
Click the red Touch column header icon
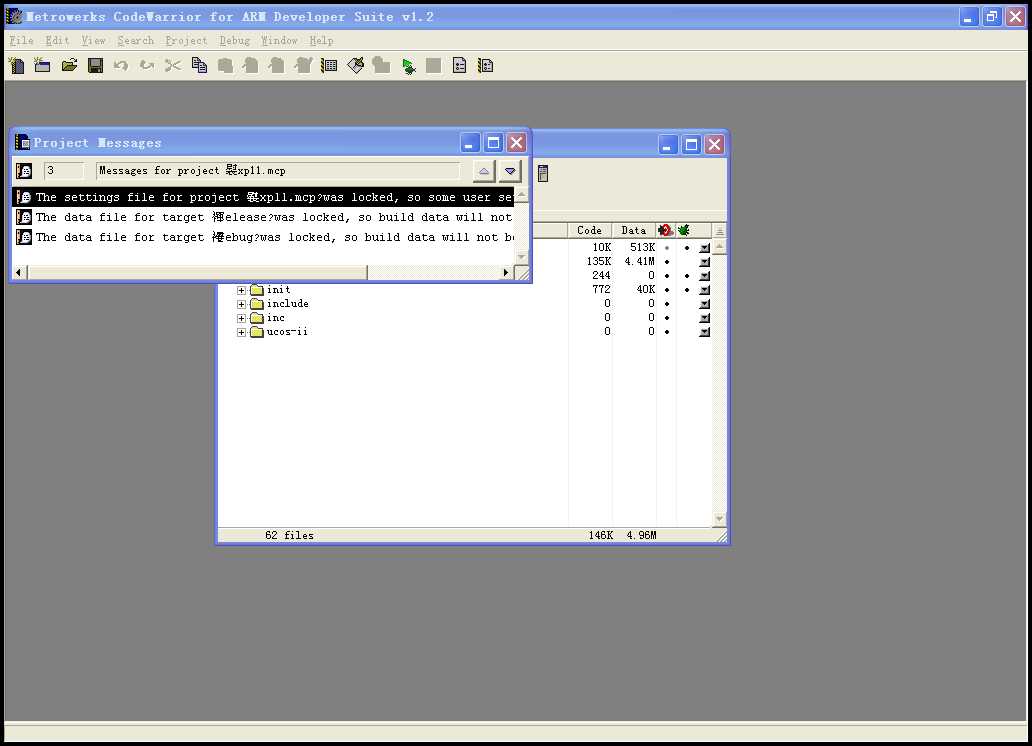pyautogui.click(x=665, y=230)
